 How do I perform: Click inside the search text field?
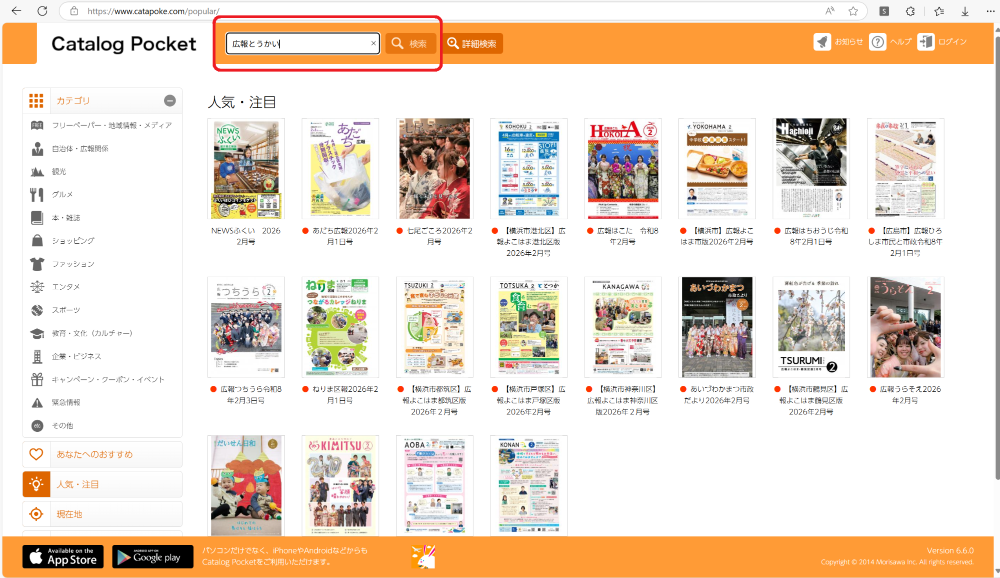[x=298, y=44]
